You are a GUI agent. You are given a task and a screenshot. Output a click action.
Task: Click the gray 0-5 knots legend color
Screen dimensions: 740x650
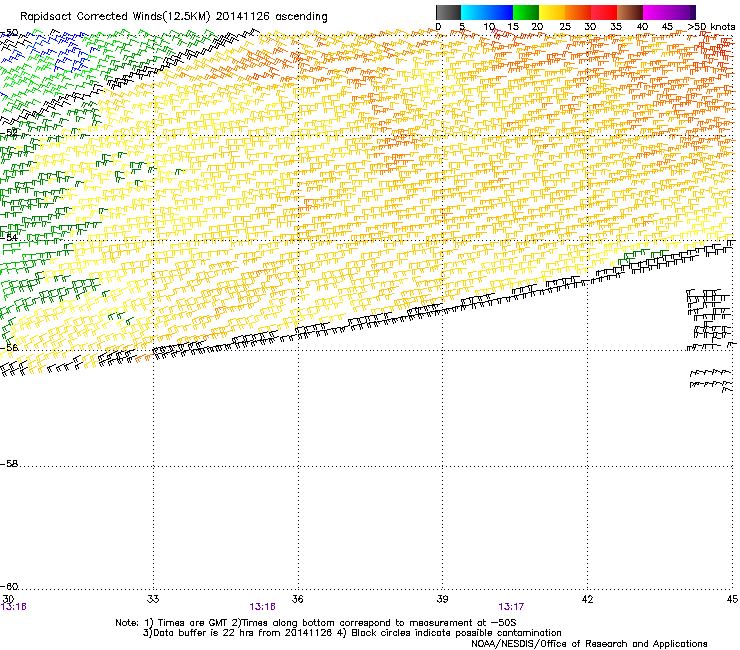click(x=448, y=12)
